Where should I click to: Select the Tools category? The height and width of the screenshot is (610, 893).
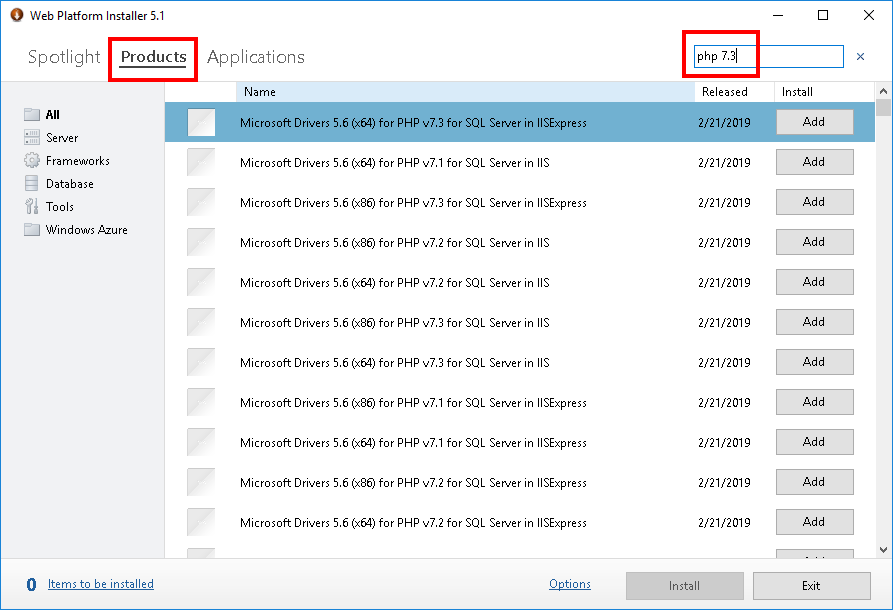[60, 207]
